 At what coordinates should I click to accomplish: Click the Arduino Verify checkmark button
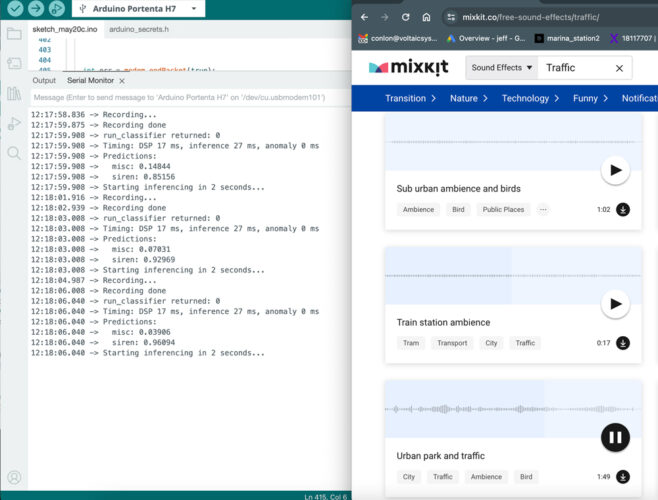pos(14,8)
